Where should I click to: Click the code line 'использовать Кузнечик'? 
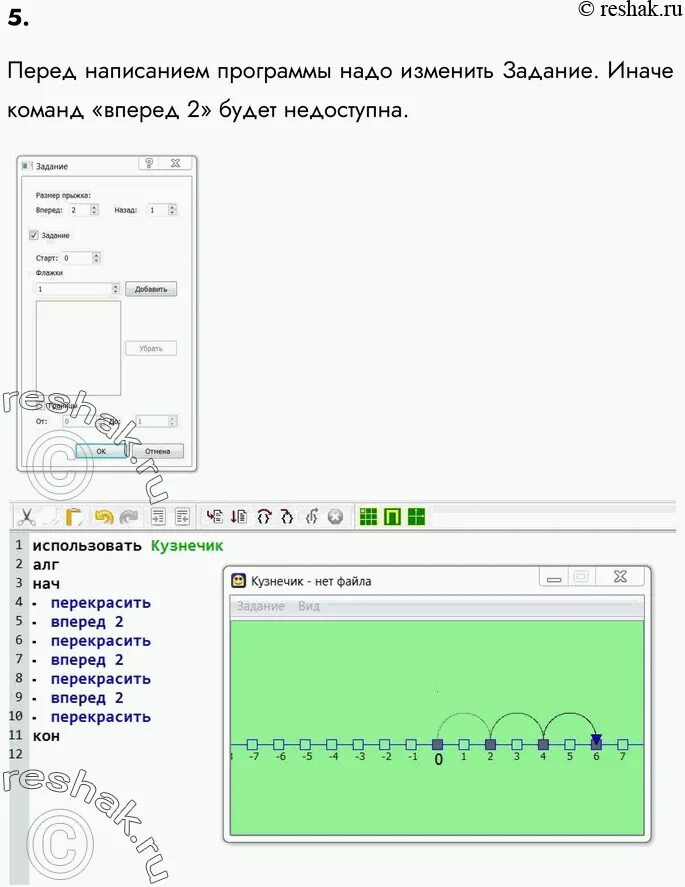coord(128,546)
